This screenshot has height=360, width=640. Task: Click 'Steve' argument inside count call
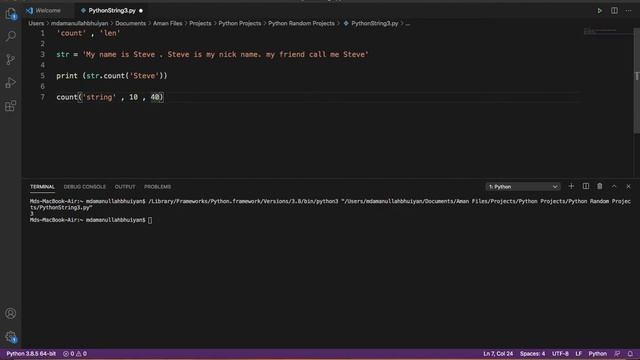tap(144, 76)
